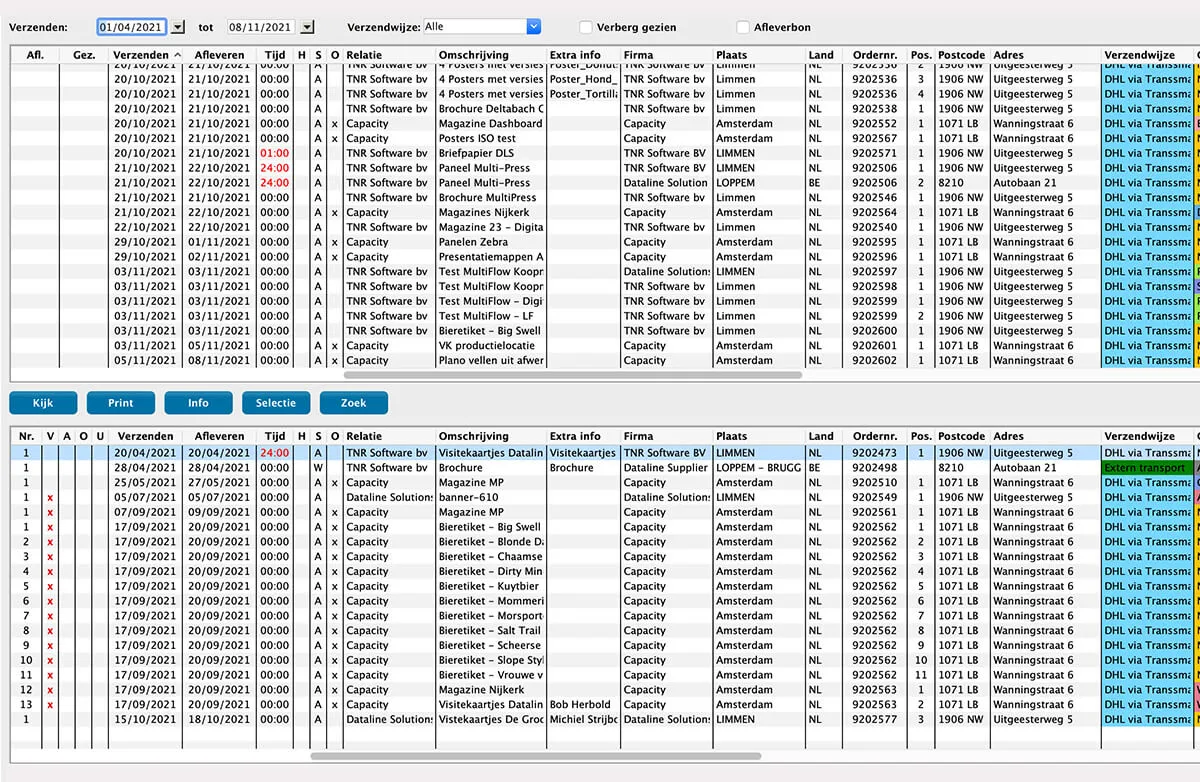Select Paneel Multi-Press row with LOPPEM
Image resolution: width=1200 pixels, height=782 pixels.
click(605, 183)
